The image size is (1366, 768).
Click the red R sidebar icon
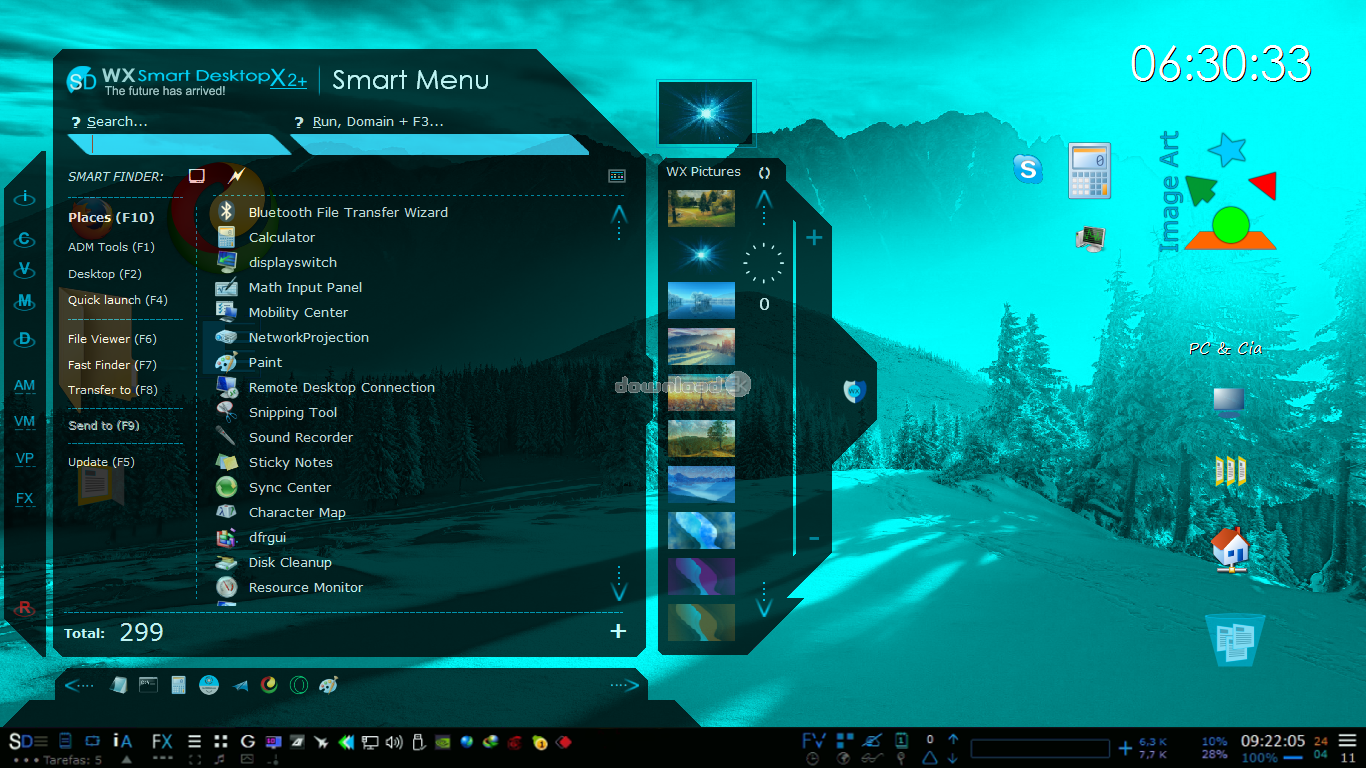click(x=25, y=607)
